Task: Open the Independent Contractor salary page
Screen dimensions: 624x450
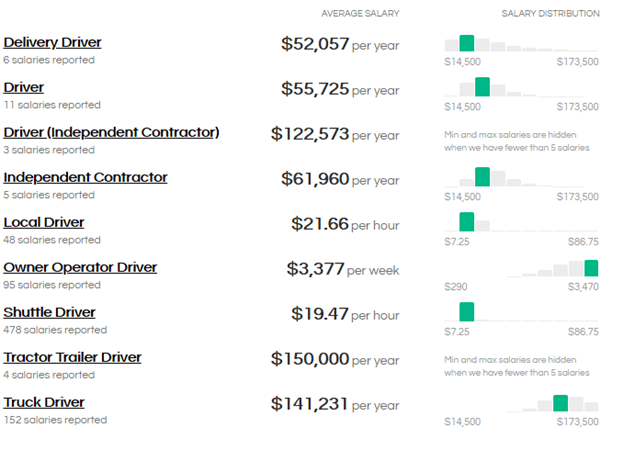Action: click(85, 178)
